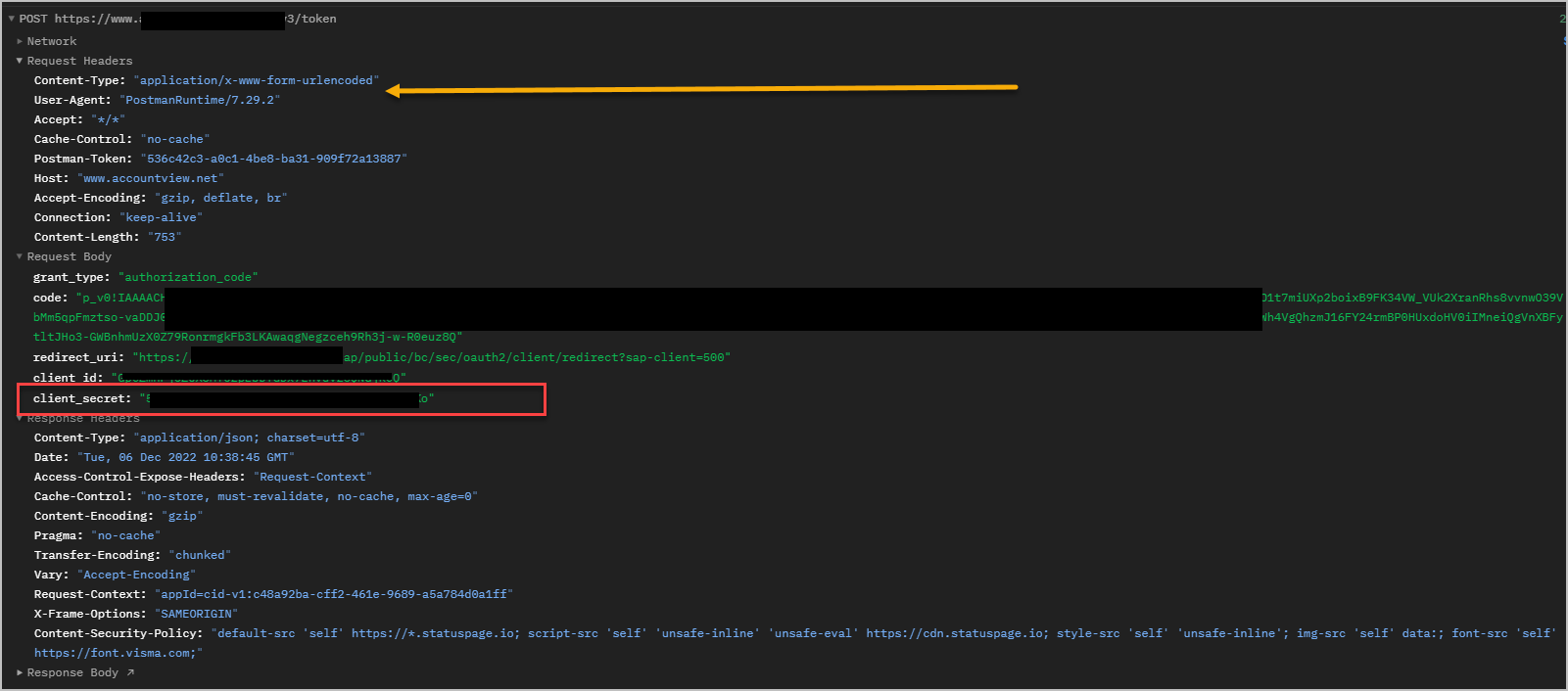The width and height of the screenshot is (1568, 691).
Task: Select the Access-Control-Expose-Headers value Request-Context
Action: pos(312,477)
